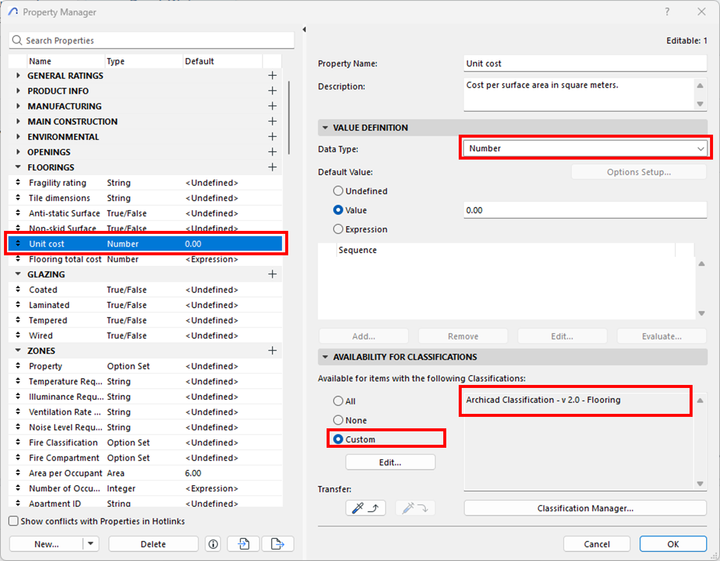Click reorder handle of Fire Classification

18,443
